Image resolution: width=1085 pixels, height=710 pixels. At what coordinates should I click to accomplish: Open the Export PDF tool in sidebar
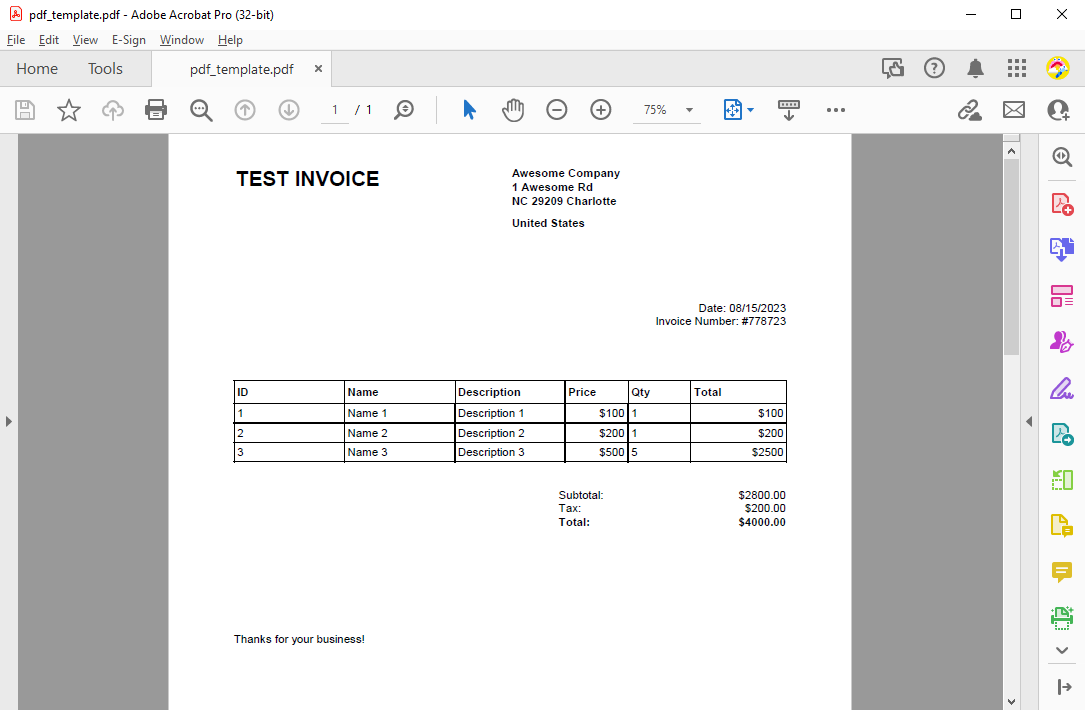tap(1062, 249)
